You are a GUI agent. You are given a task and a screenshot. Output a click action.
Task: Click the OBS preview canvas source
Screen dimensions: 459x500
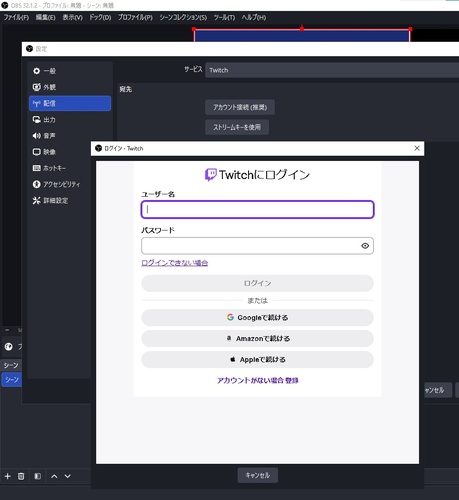(x=302, y=35)
